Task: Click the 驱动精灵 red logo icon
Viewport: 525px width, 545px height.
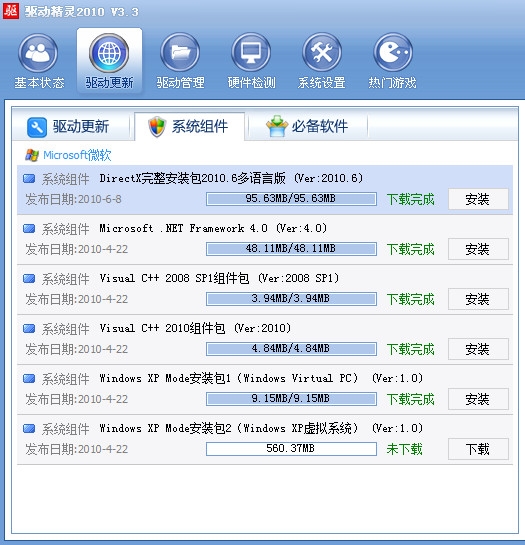Action: (x=11, y=11)
